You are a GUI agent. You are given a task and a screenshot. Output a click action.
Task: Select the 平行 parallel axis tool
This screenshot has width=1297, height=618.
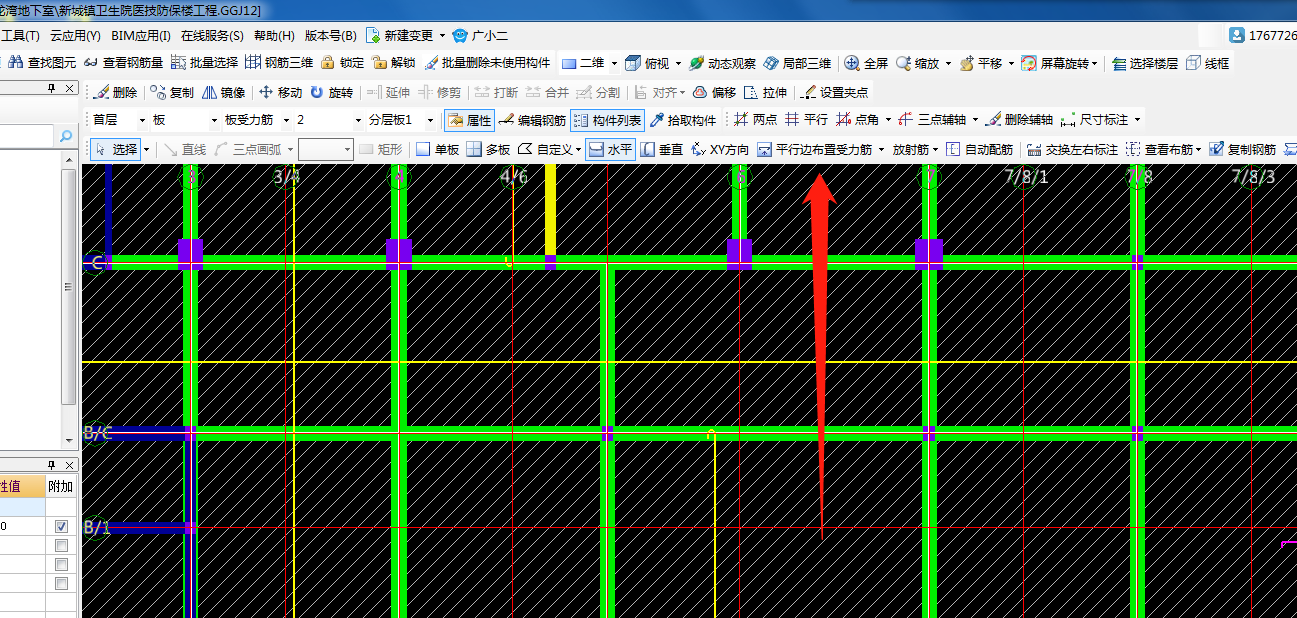tap(806, 119)
